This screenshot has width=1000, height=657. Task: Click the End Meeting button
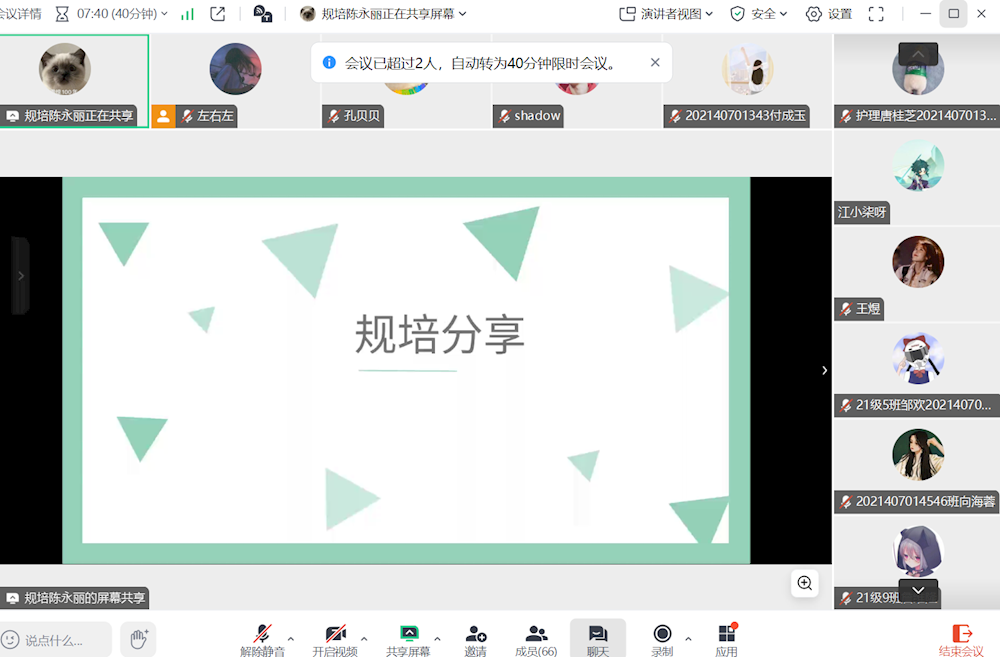[961, 640]
